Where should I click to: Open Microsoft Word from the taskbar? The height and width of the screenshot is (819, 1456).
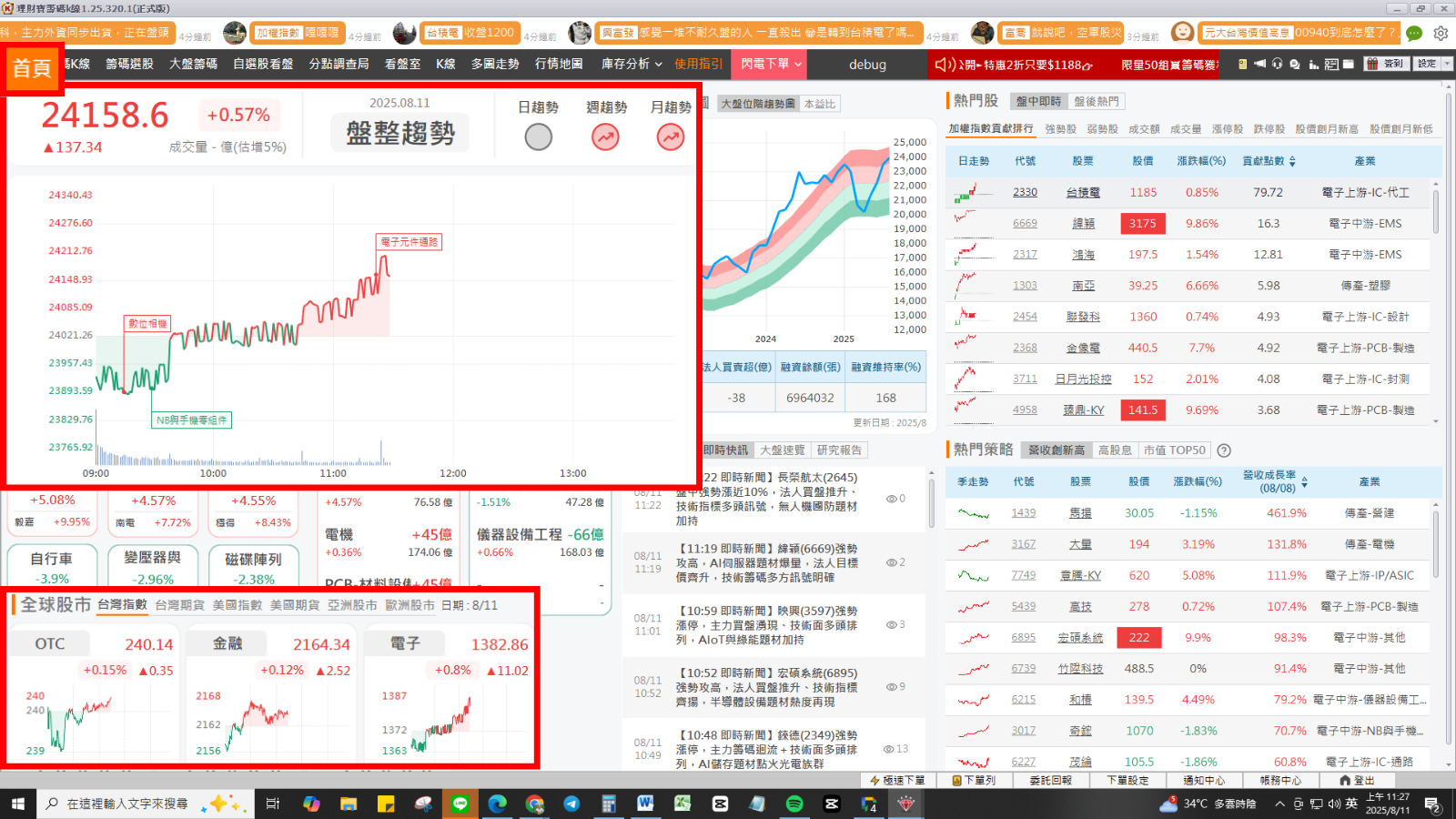tap(645, 804)
